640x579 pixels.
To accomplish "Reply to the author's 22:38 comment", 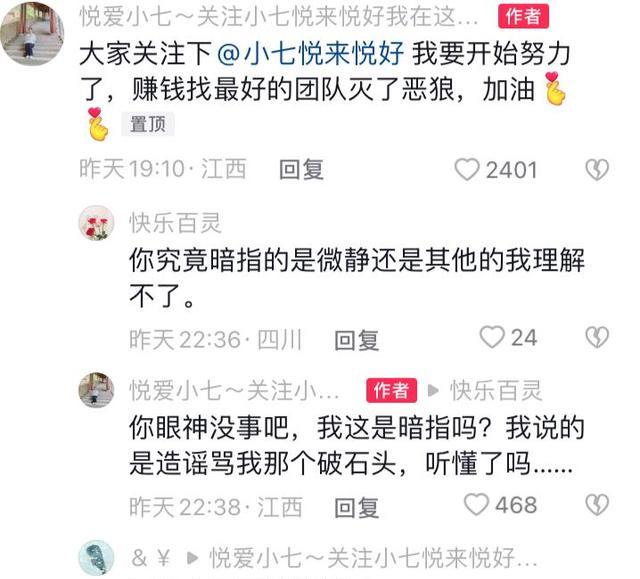I will coord(357,508).
